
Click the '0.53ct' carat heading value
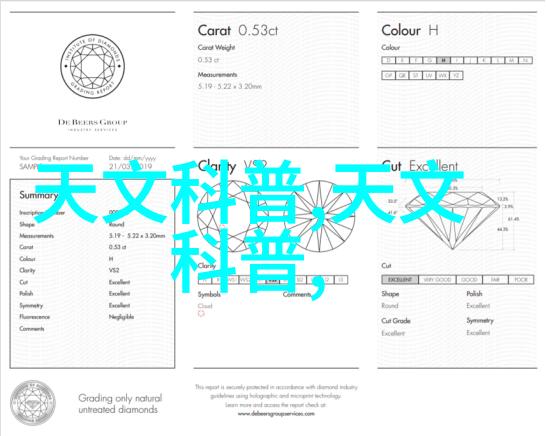point(258,31)
